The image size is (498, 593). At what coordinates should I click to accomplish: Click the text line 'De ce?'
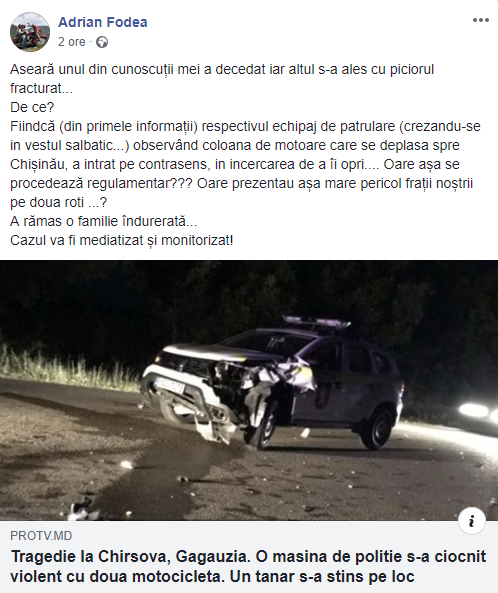[x=32, y=107]
